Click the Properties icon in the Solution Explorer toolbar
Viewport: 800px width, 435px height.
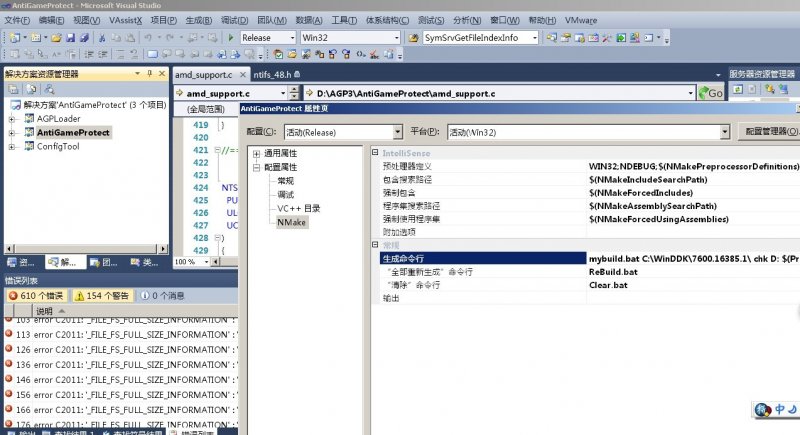[x=13, y=89]
